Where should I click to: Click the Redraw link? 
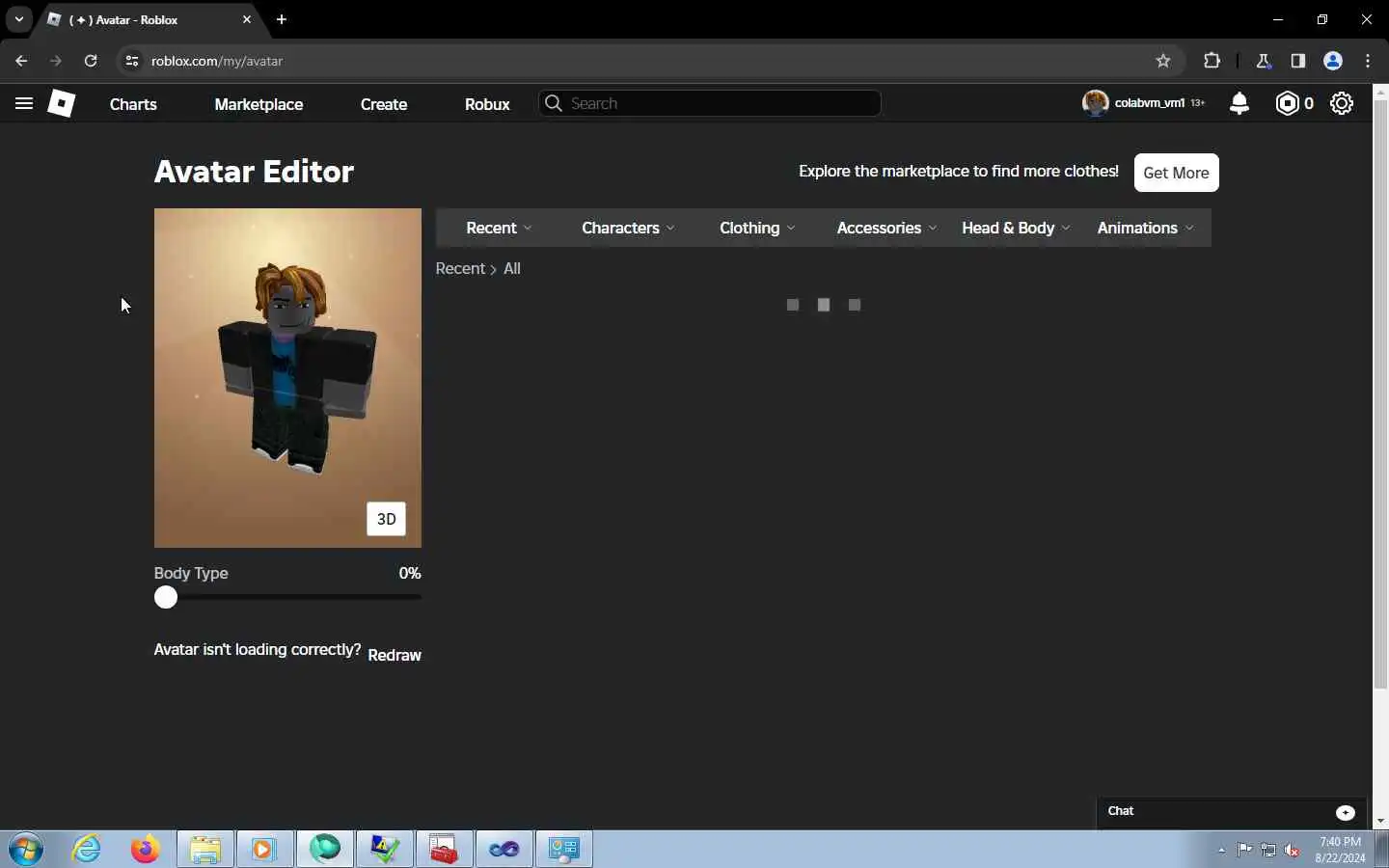395,655
